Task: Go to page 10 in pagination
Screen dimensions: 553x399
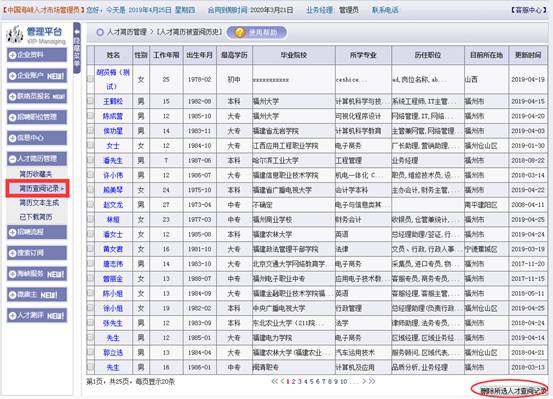Action: point(344,381)
